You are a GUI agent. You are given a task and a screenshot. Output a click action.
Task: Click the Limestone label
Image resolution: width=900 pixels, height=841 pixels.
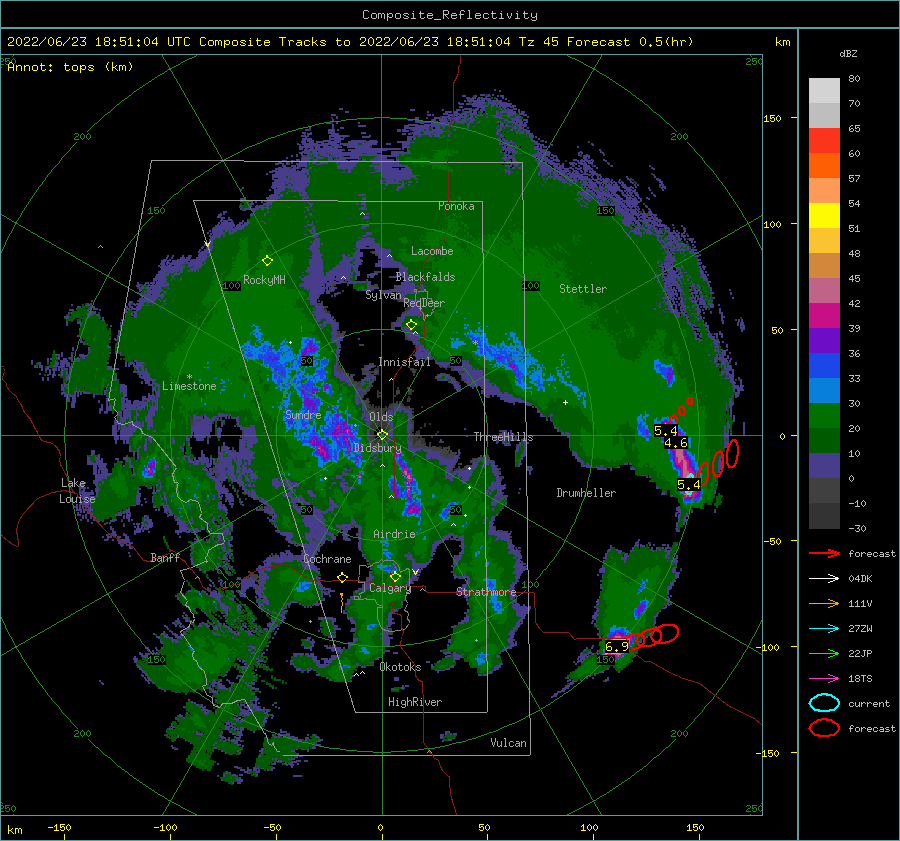click(189, 386)
